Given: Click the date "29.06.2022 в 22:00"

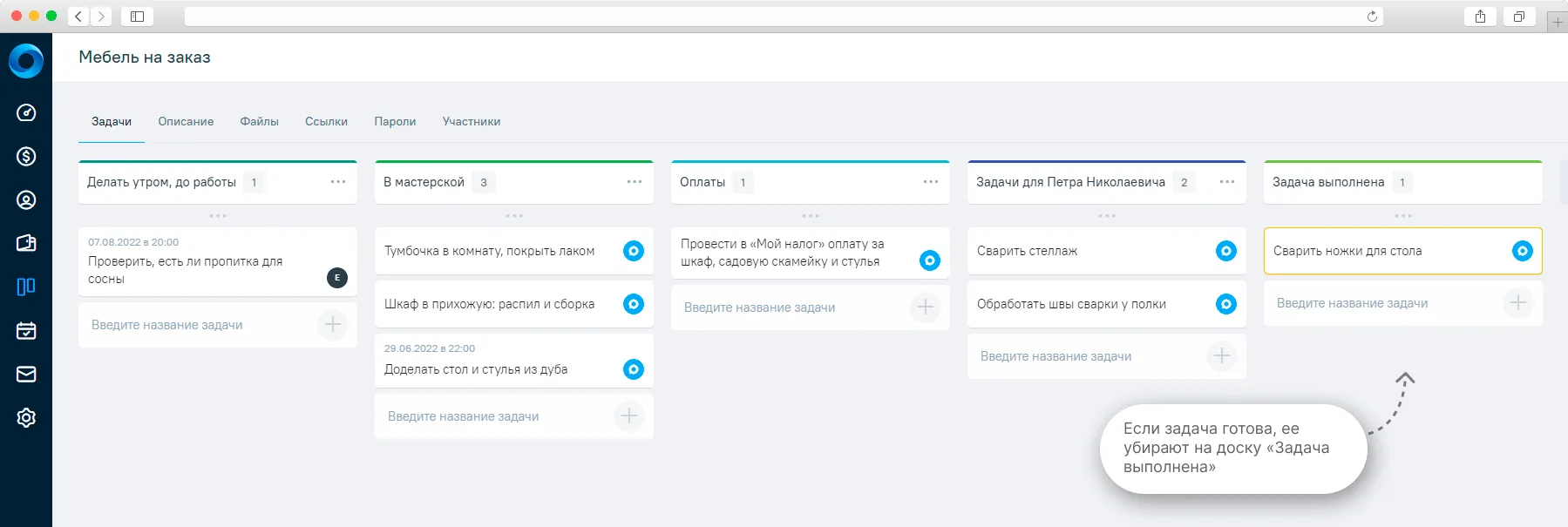Looking at the screenshot, I should pyautogui.click(x=430, y=348).
